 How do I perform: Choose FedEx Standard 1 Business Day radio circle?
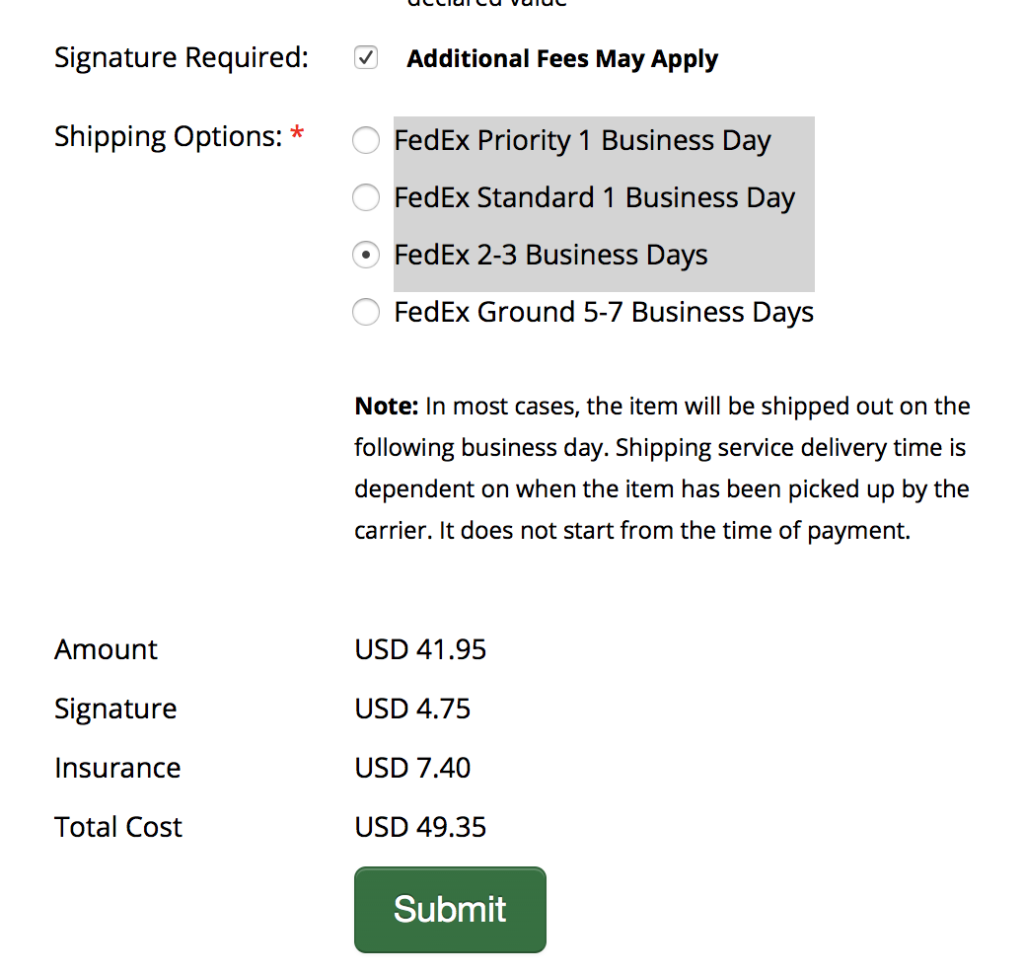point(367,198)
